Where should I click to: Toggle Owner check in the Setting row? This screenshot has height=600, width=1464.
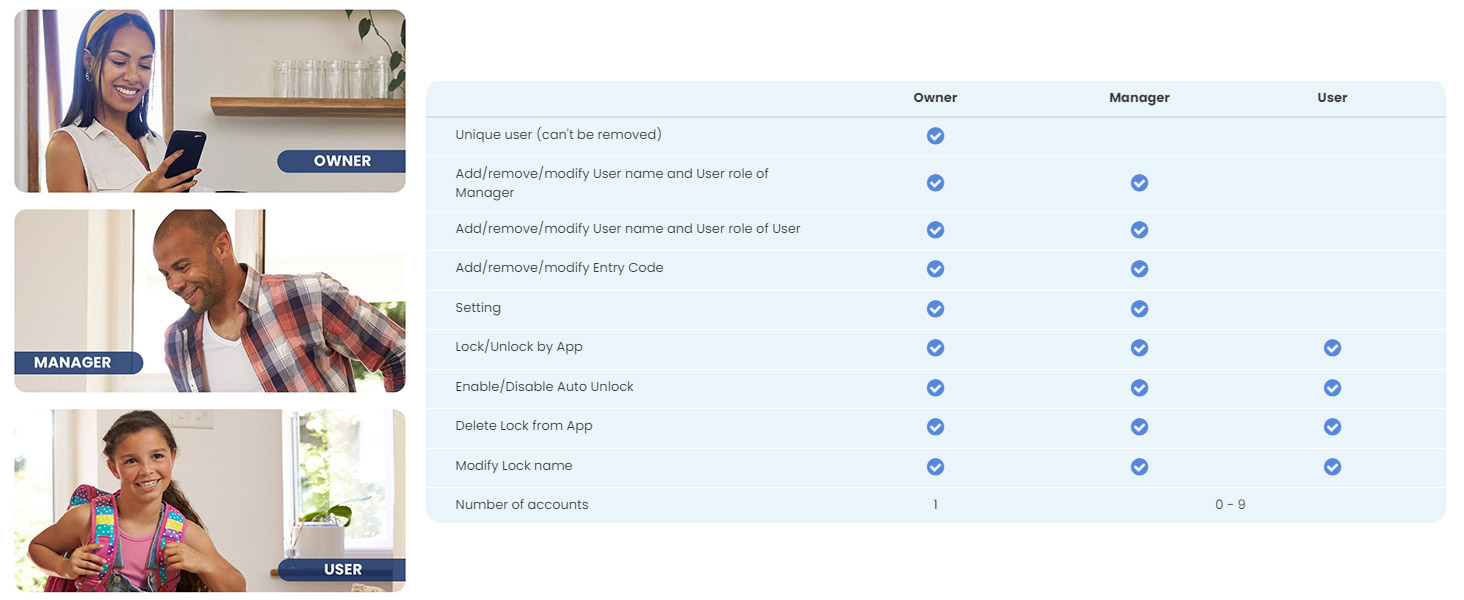click(x=935, y=309)
